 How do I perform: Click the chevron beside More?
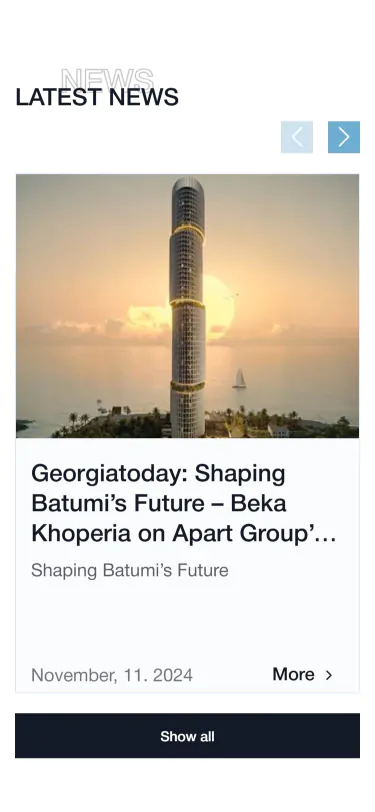pyautogui.click(x=328, y=675)
